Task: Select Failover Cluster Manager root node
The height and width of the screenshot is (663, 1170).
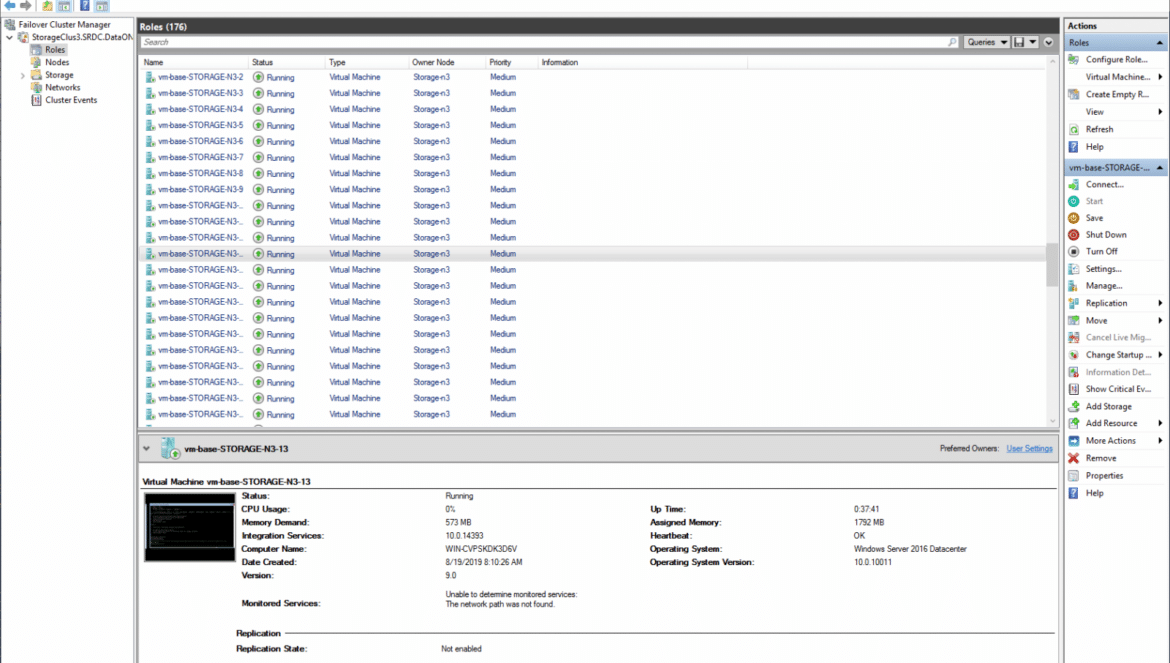Action: click(64, 25)
